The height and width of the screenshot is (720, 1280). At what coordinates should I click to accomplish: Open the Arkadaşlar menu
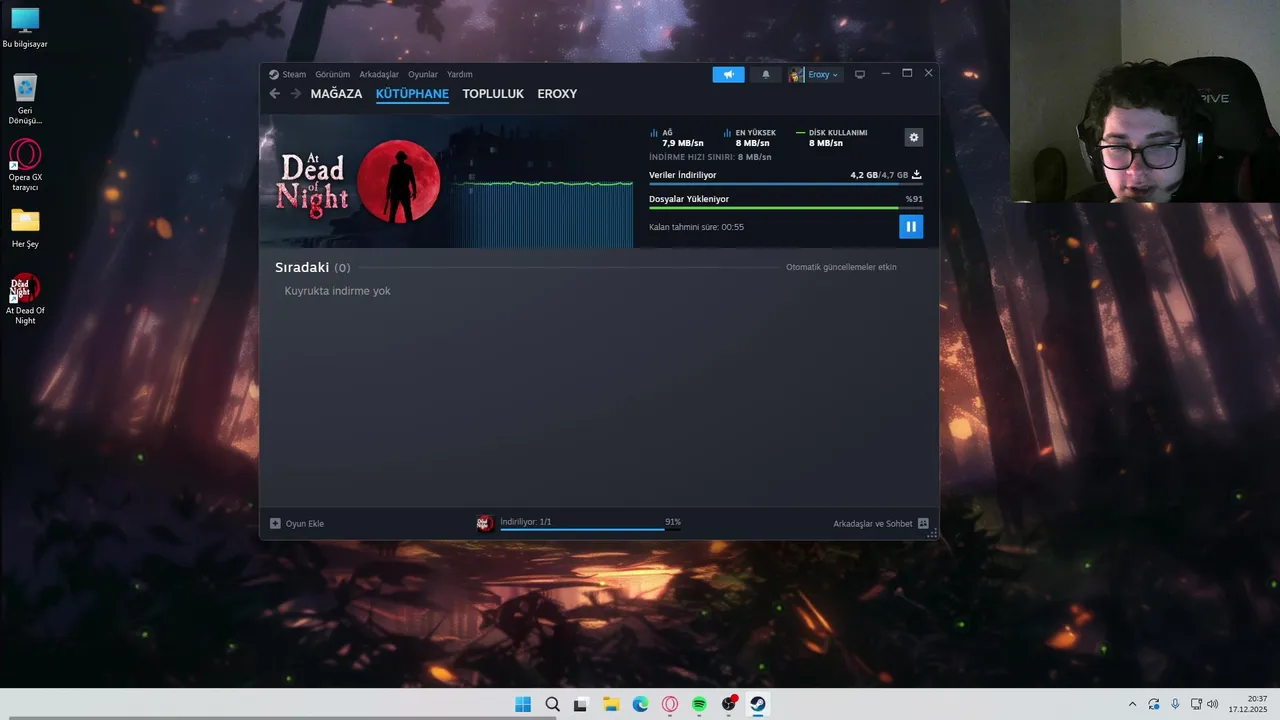(379, 74)
